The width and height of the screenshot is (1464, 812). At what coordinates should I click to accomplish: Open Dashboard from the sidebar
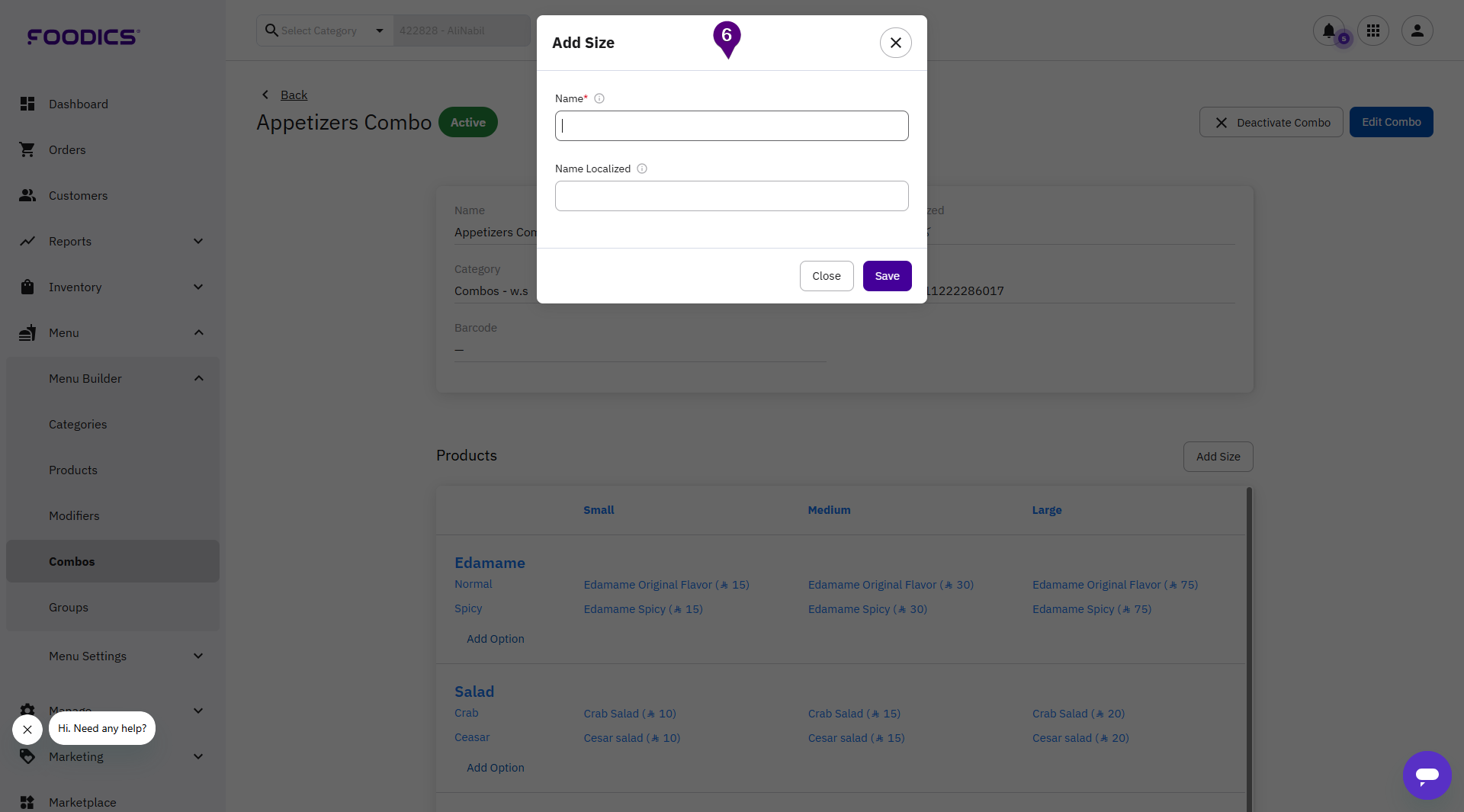coord(78,104)
